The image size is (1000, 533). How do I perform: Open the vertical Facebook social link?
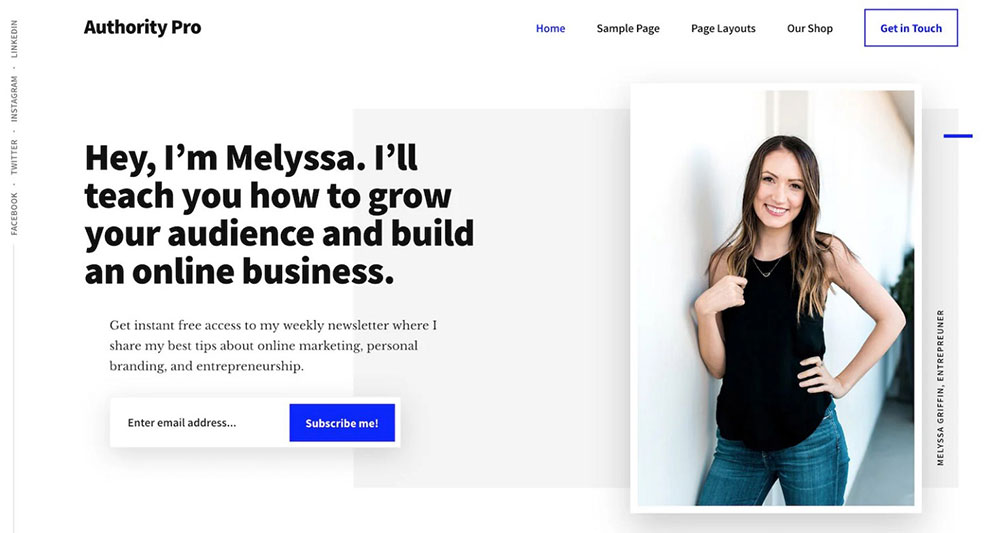coord(14,214)
